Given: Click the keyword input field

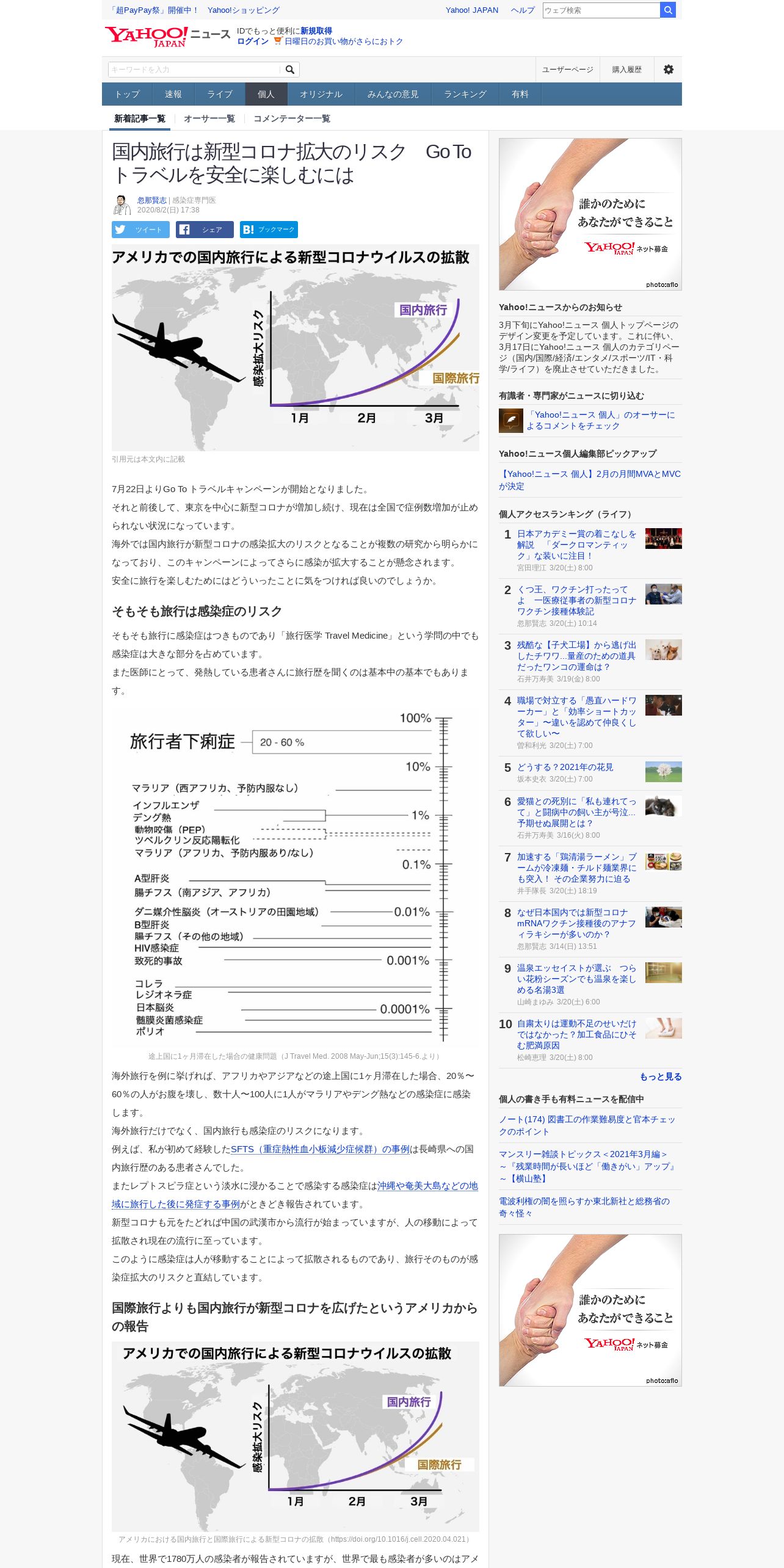Looking at the screenshot, I should pyautogui.click(x=195, y=70).
